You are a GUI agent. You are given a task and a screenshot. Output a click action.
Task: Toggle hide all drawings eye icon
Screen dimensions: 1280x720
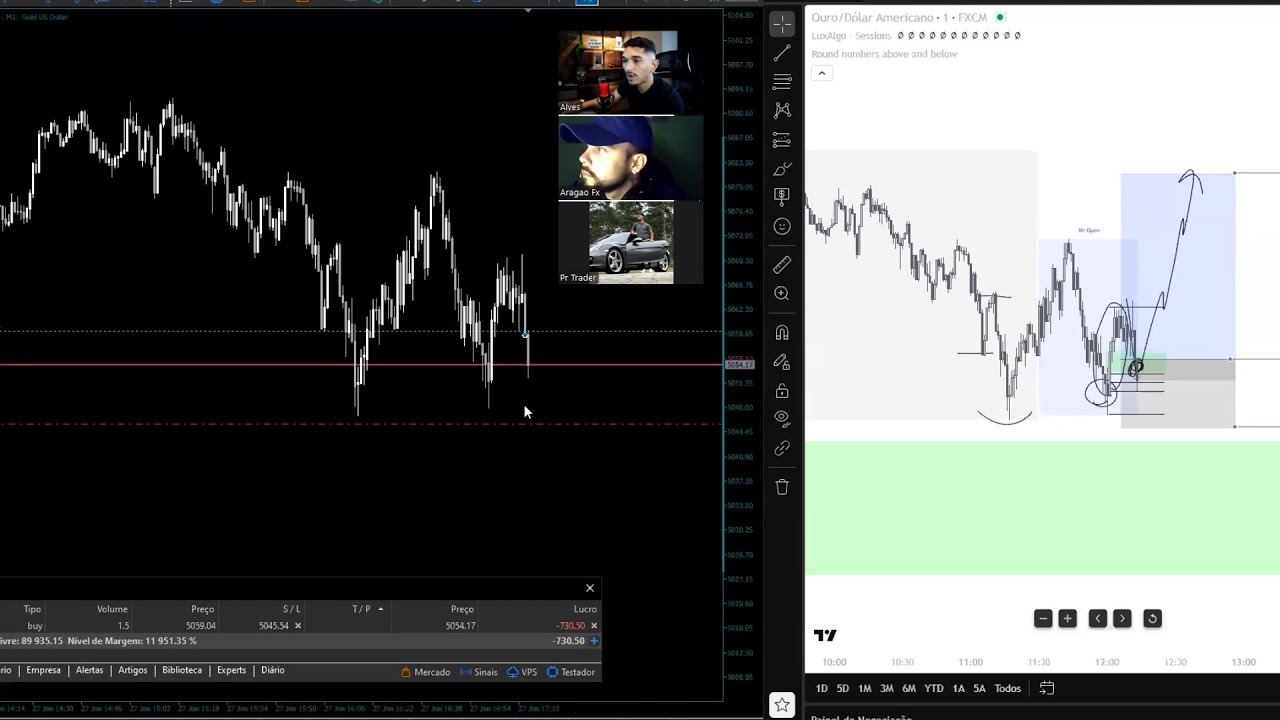pos(782,418)
